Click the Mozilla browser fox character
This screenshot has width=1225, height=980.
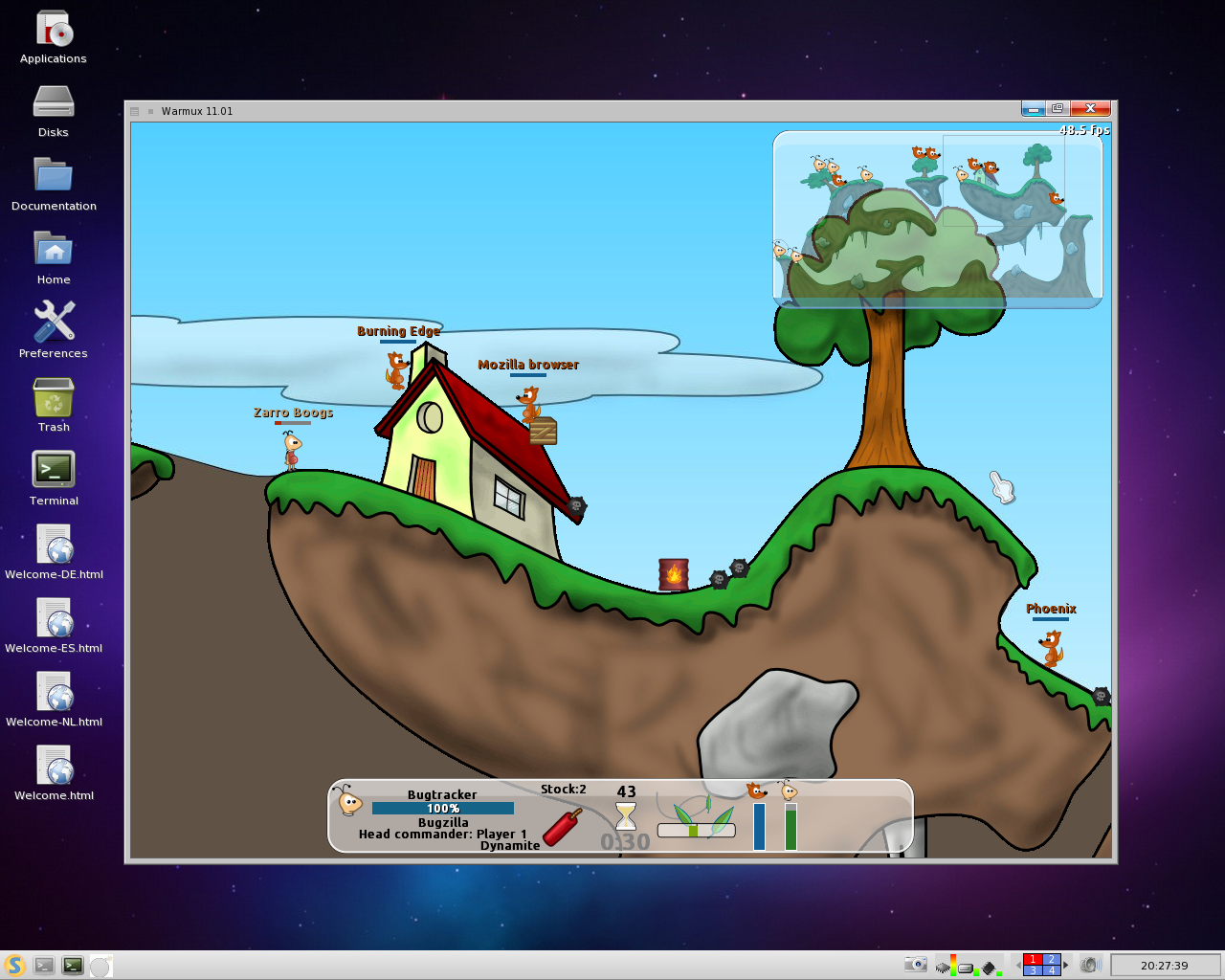[529, 403]
